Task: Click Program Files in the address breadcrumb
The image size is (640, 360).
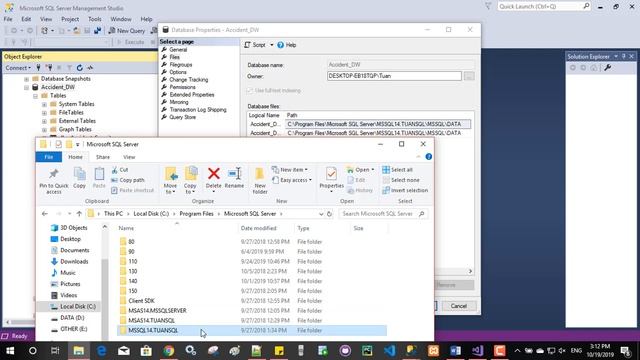Action: point(196,214)
